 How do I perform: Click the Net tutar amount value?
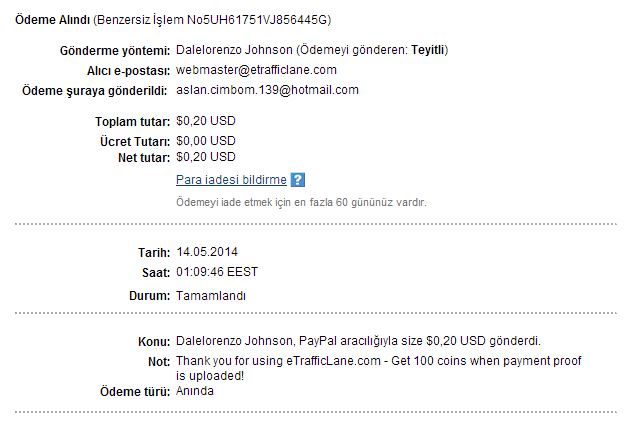[206, 157]
